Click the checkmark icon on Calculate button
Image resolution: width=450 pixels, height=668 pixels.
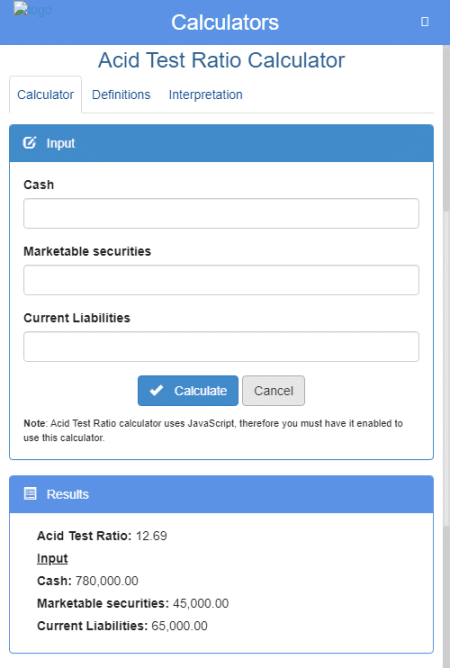point(156,390)
